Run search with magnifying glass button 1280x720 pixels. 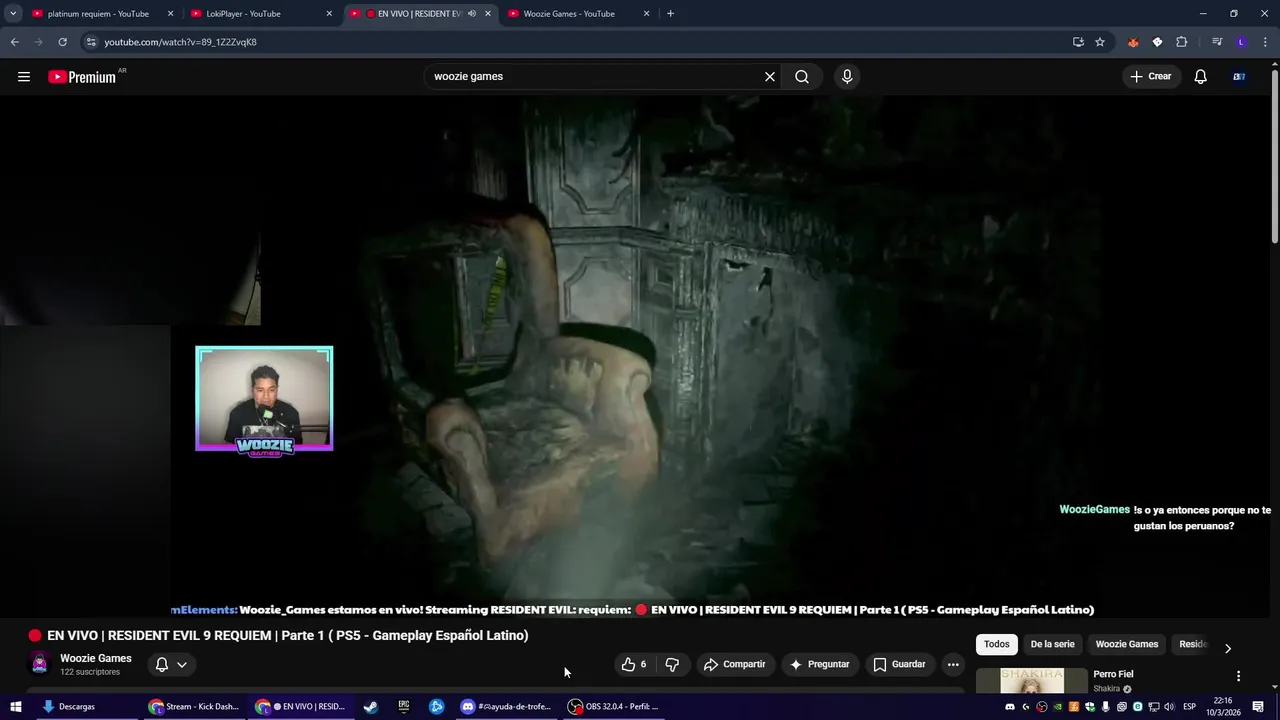pyautogui.click(x=802, y=77)
